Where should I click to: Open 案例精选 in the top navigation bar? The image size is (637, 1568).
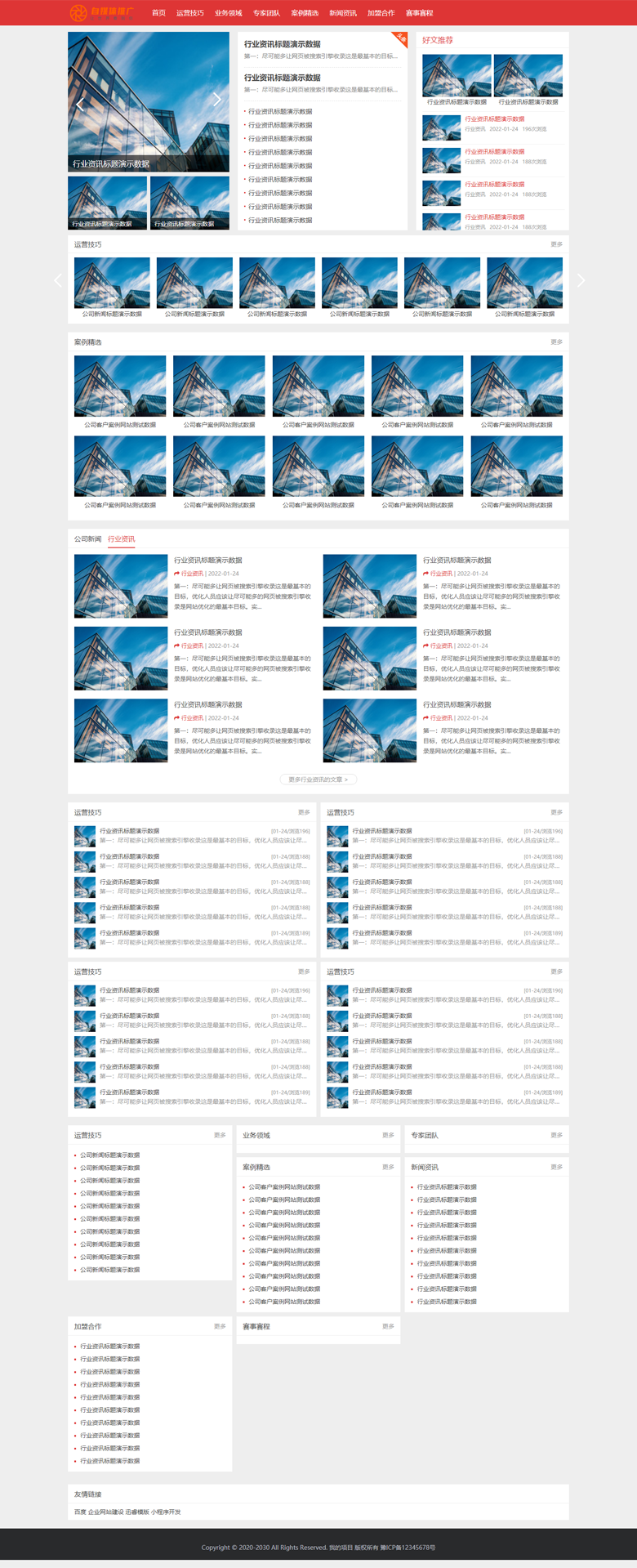[x=305, y=13]
